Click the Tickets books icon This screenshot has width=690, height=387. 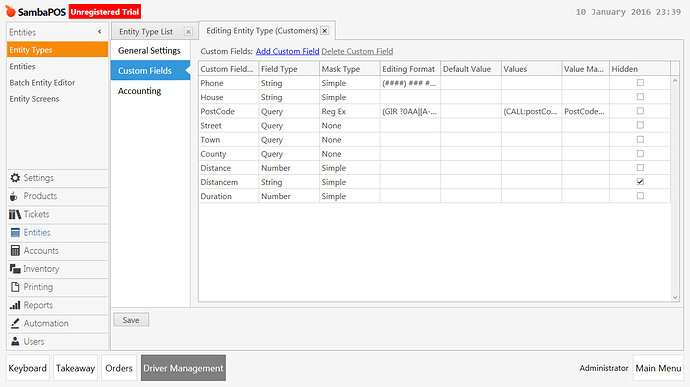pos(15,214)
